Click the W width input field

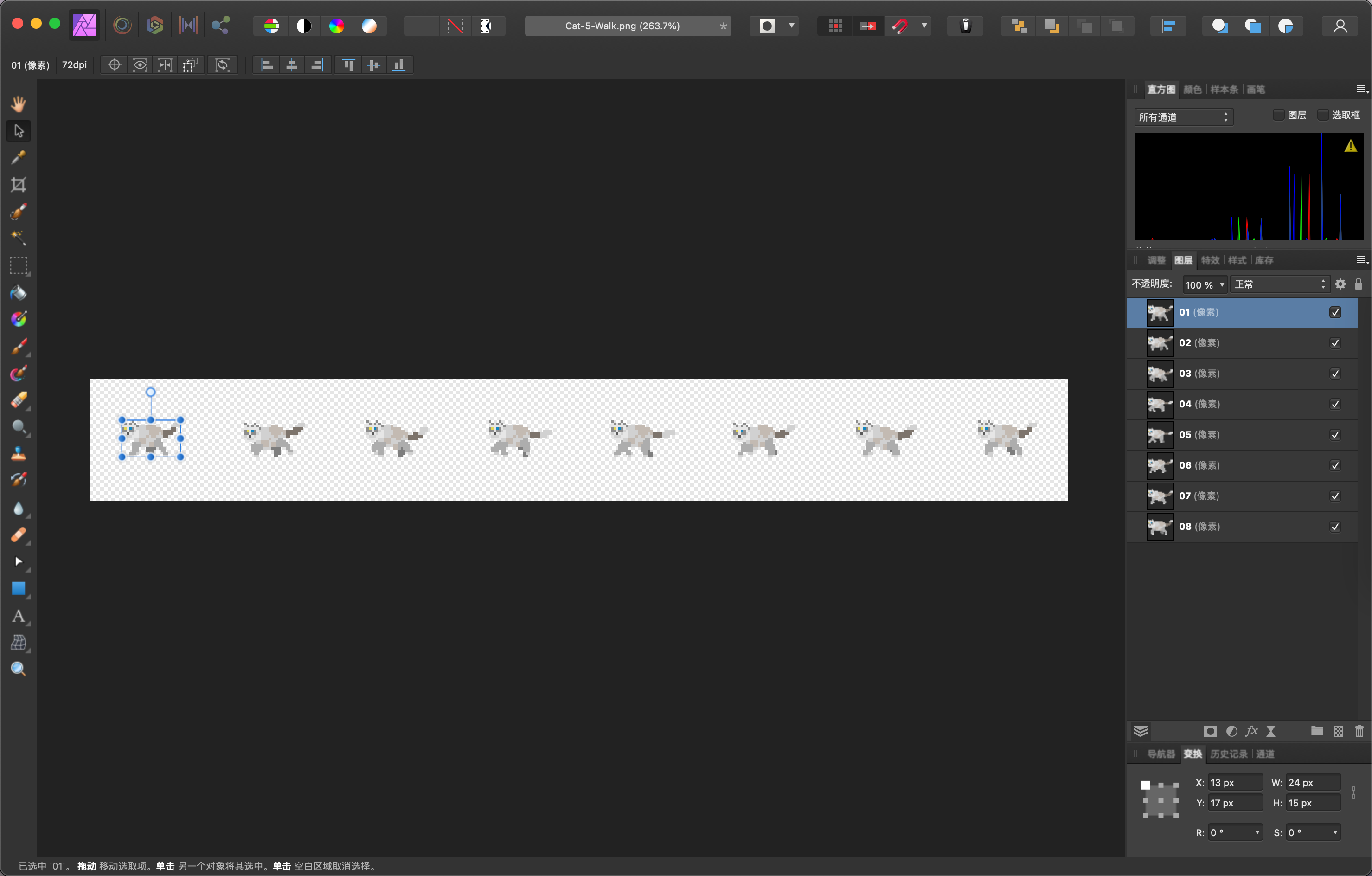click(x=1313, y=783)
